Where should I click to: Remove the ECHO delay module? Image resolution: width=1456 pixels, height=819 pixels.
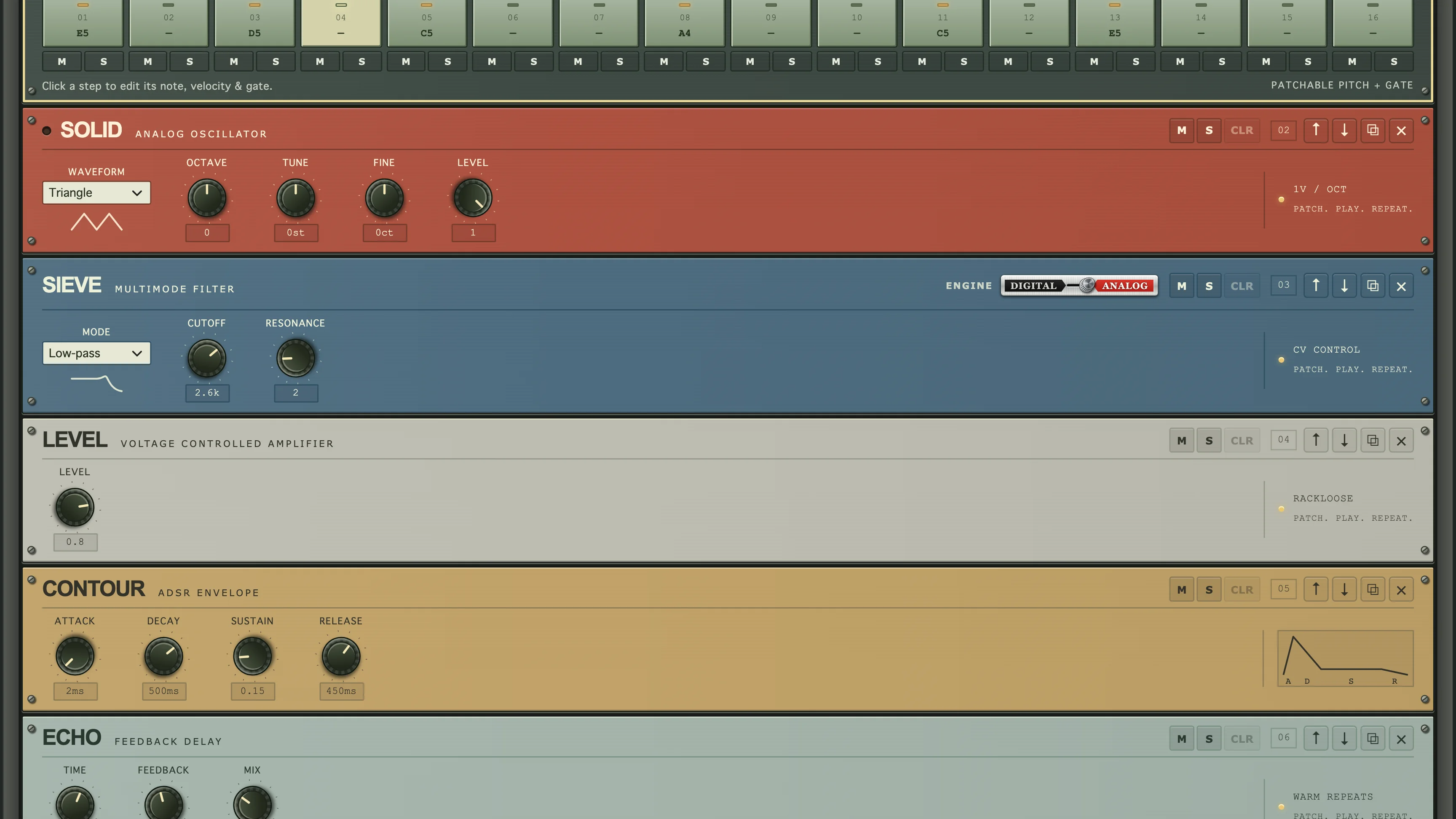(x=1401, y=738)
